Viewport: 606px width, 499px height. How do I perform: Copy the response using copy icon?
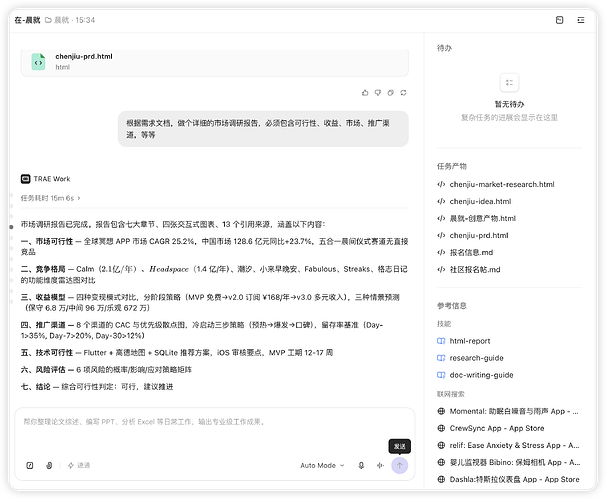pos(390,93)
